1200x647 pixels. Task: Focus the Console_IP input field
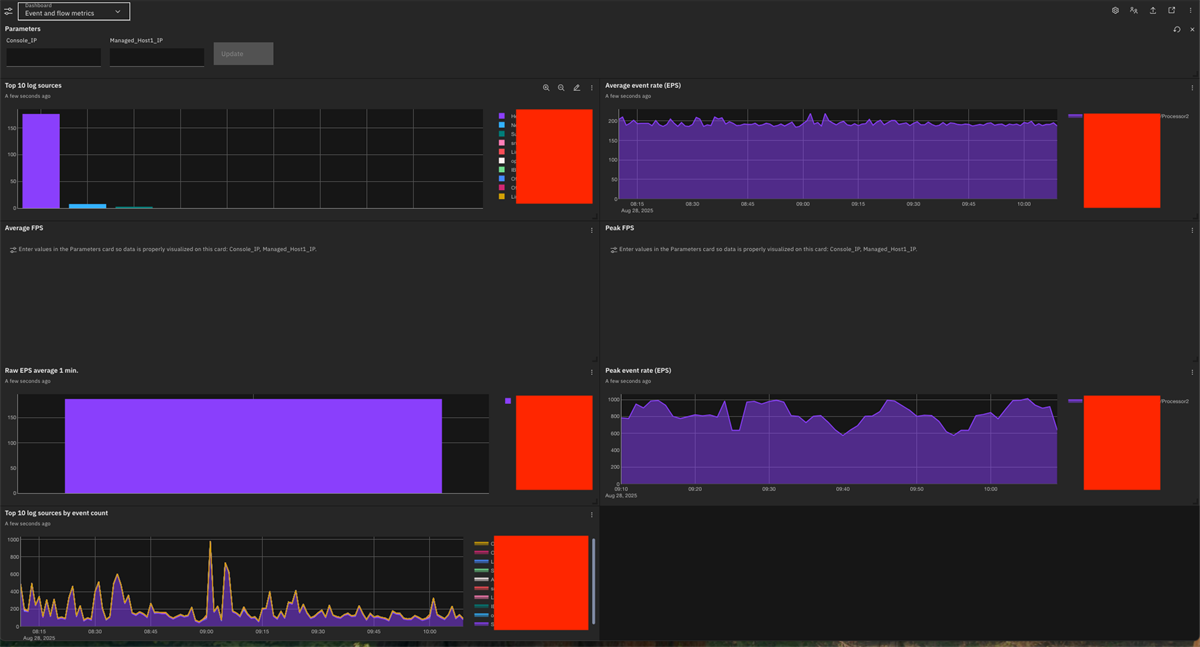click(x=54, y=57)
